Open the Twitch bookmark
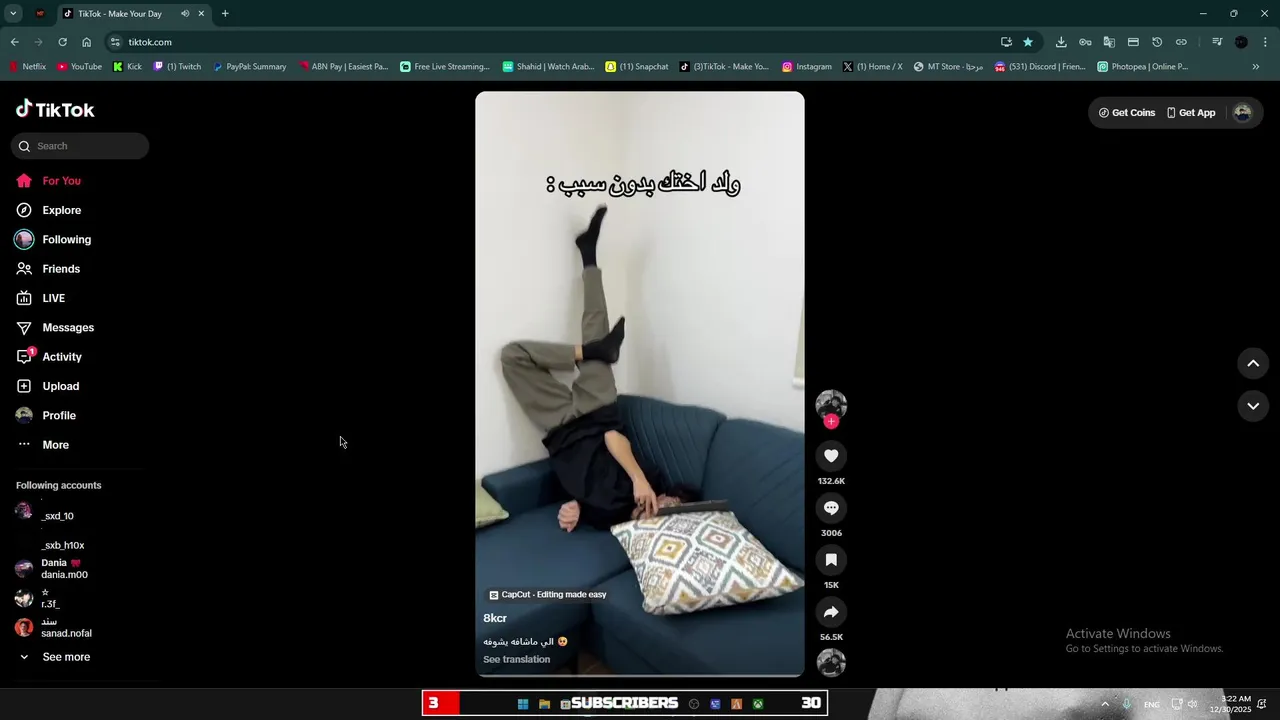1280x720 pixels. [178, 67]
